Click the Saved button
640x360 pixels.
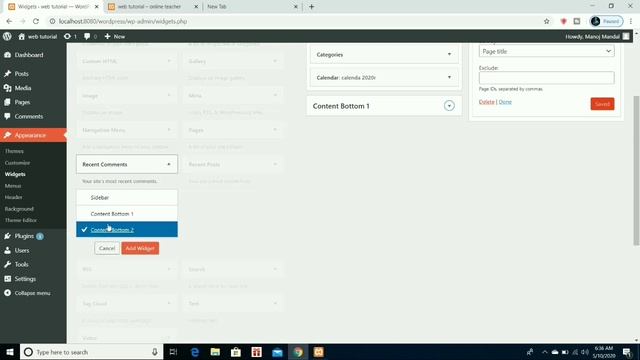602,104
